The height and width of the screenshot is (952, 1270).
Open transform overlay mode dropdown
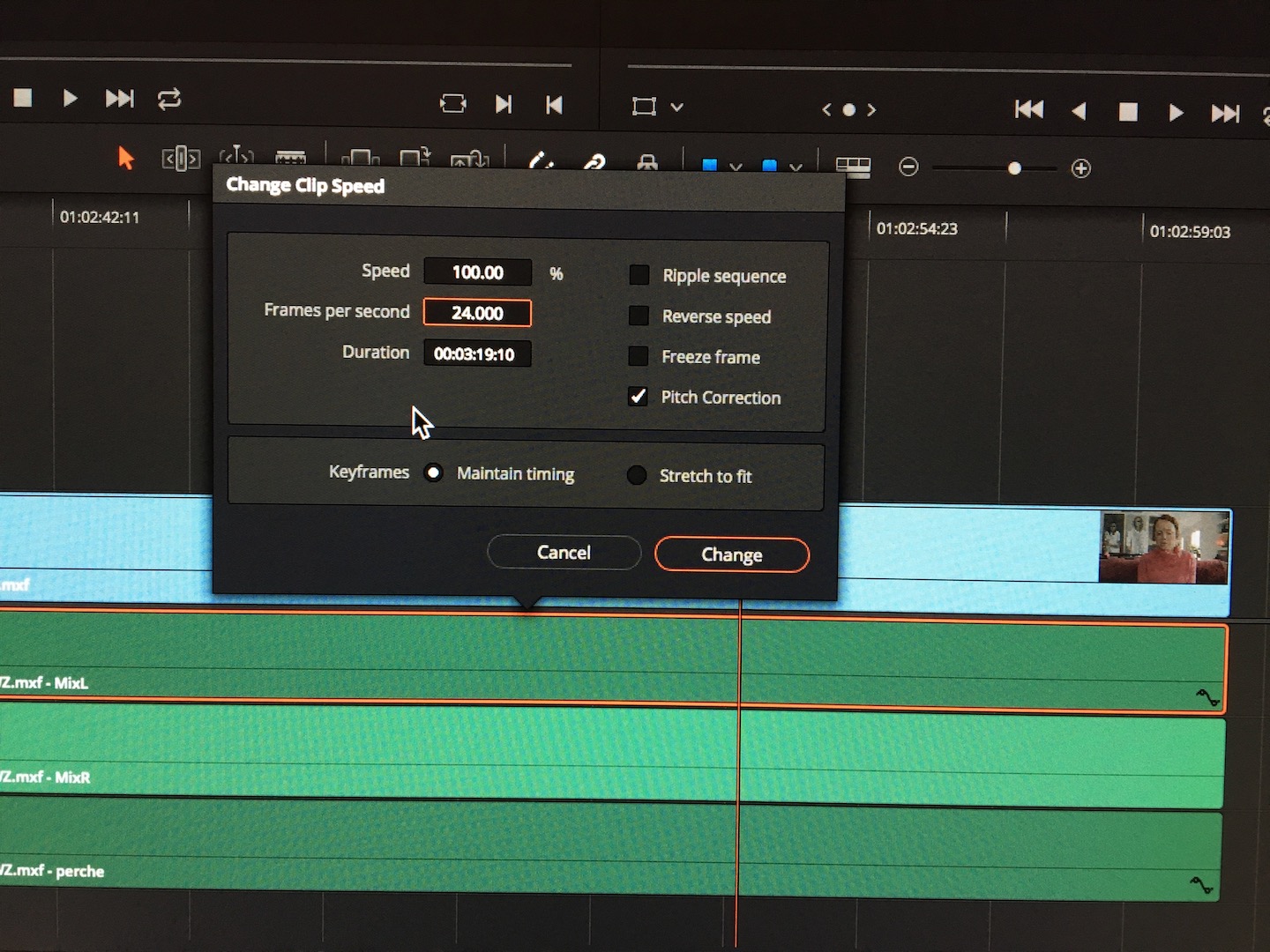[x=676, y=108]
